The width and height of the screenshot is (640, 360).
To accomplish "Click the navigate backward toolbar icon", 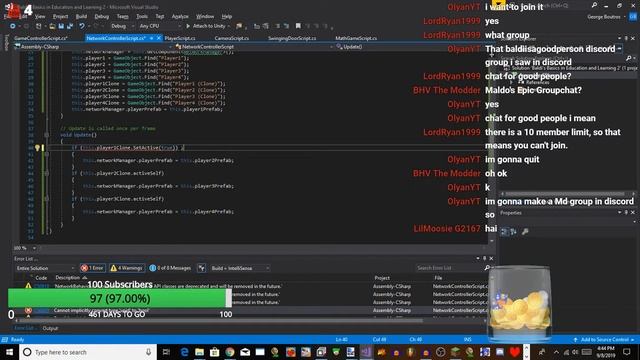I will point(13,26).
